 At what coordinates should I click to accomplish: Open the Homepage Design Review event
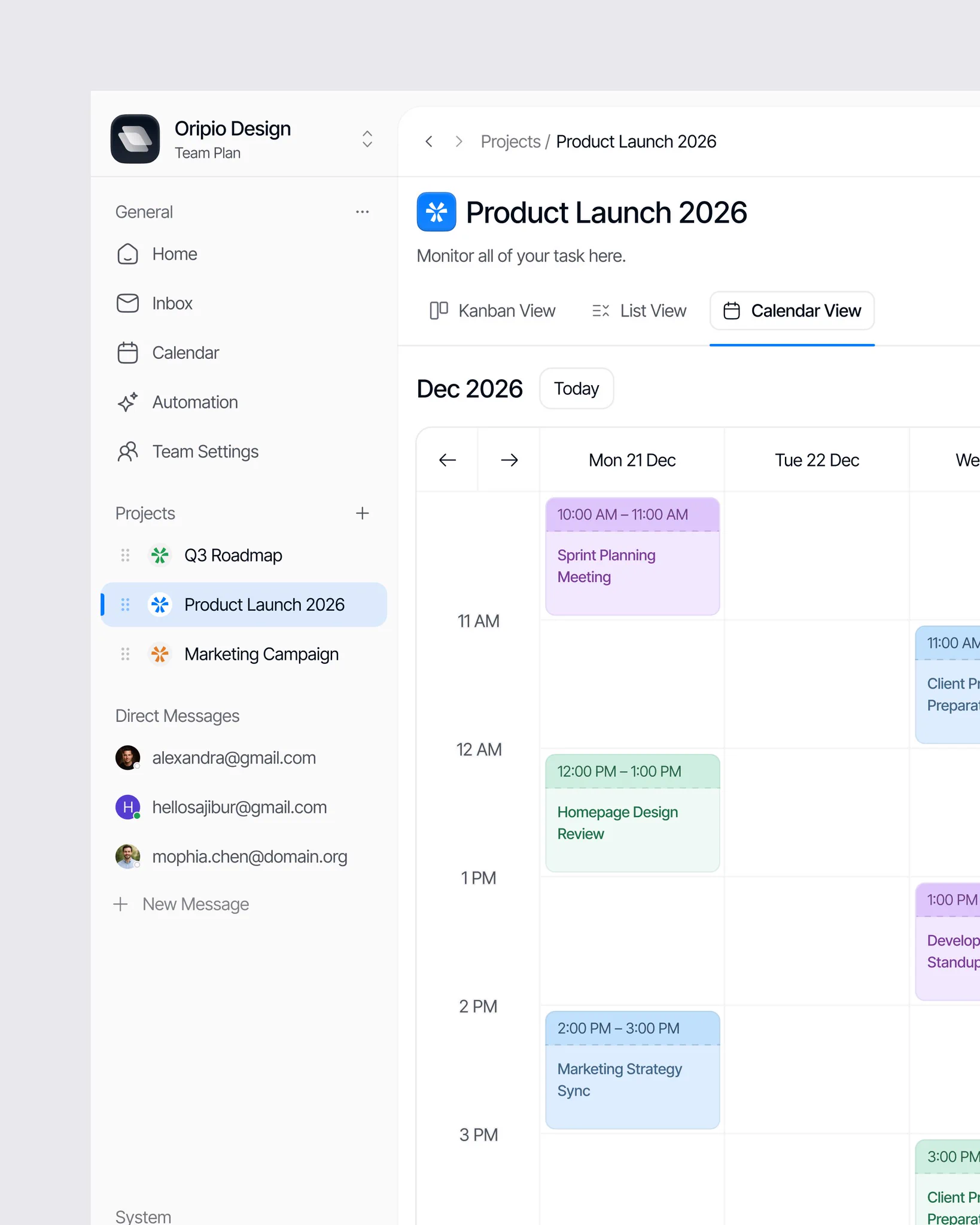[632, 813]
